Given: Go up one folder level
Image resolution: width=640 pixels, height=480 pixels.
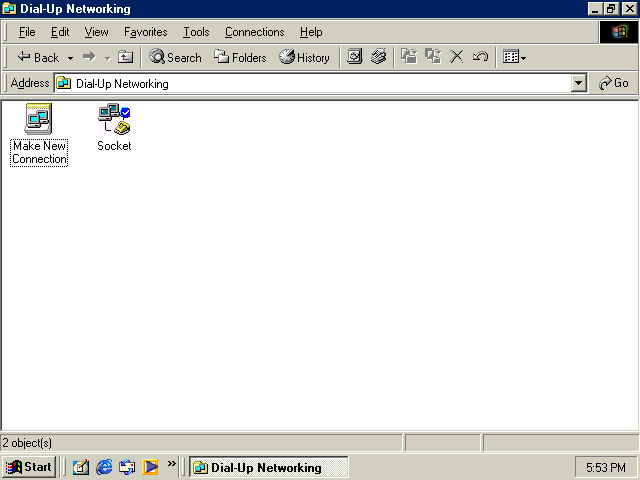Looking at the screenshot, I should tap(125, 57).
